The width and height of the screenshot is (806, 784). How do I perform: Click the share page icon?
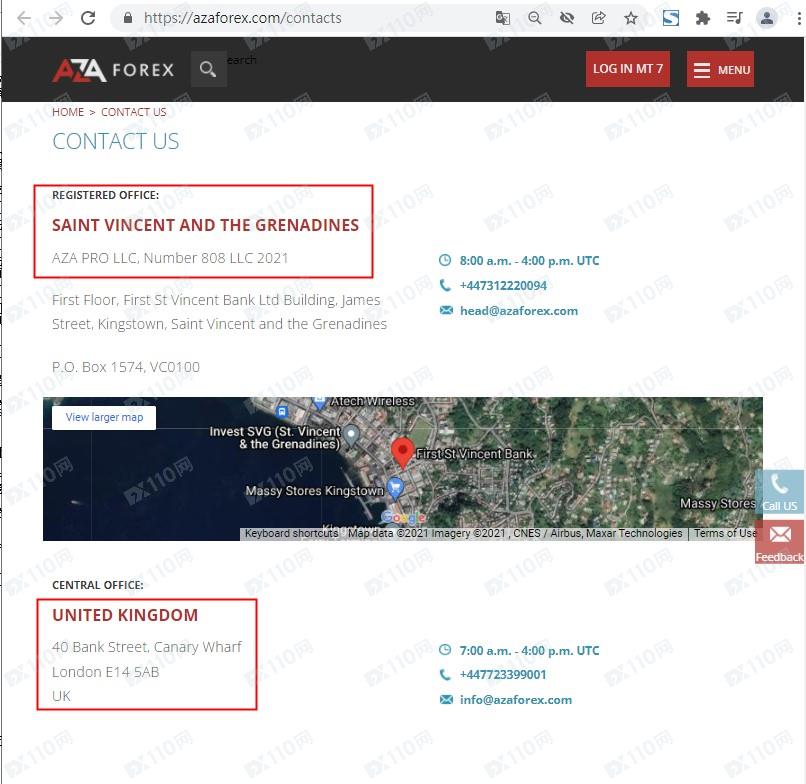[x=598, y=19]
